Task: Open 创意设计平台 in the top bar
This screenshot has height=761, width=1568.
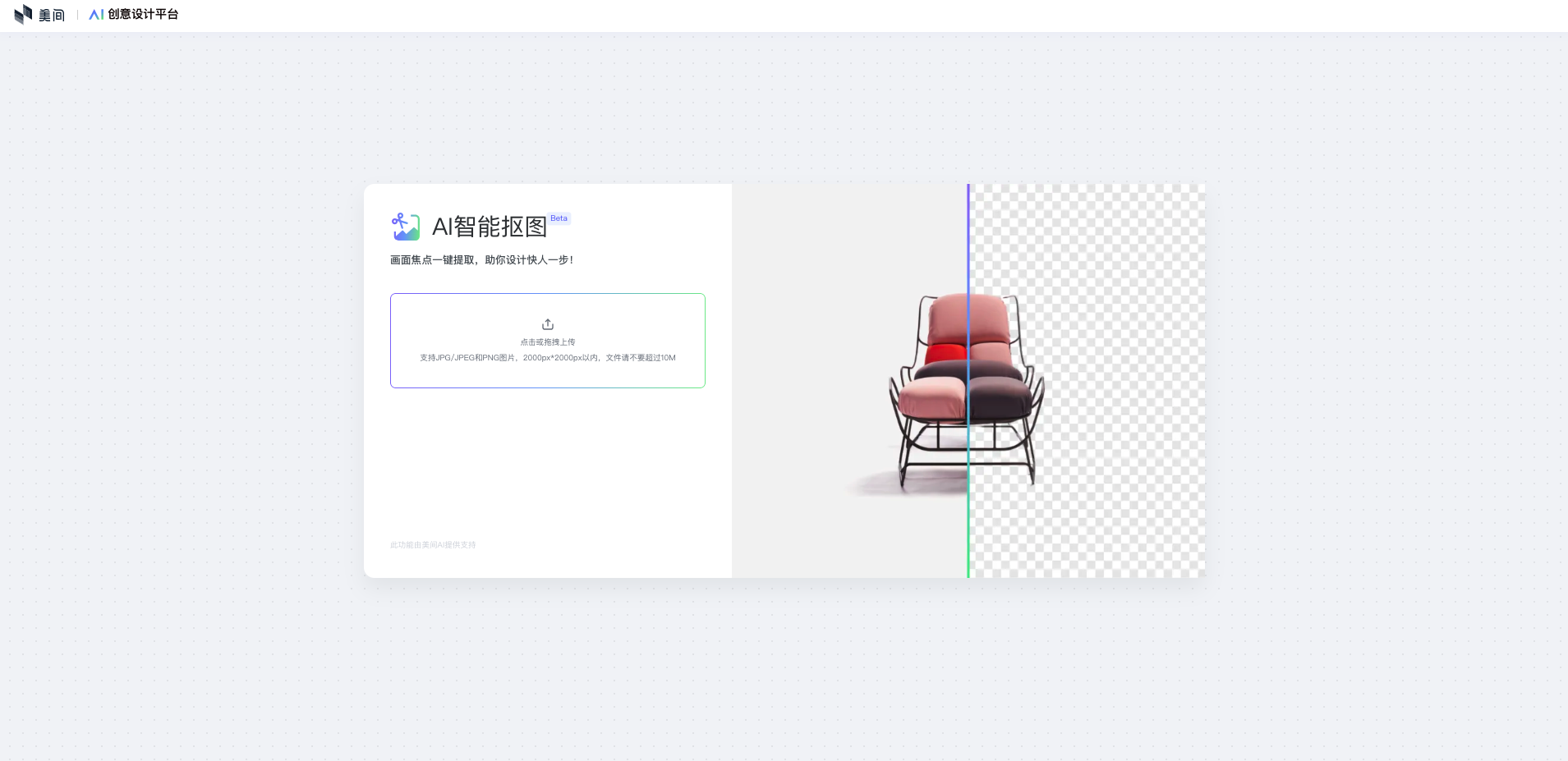Action: click(x=140, y=14)
